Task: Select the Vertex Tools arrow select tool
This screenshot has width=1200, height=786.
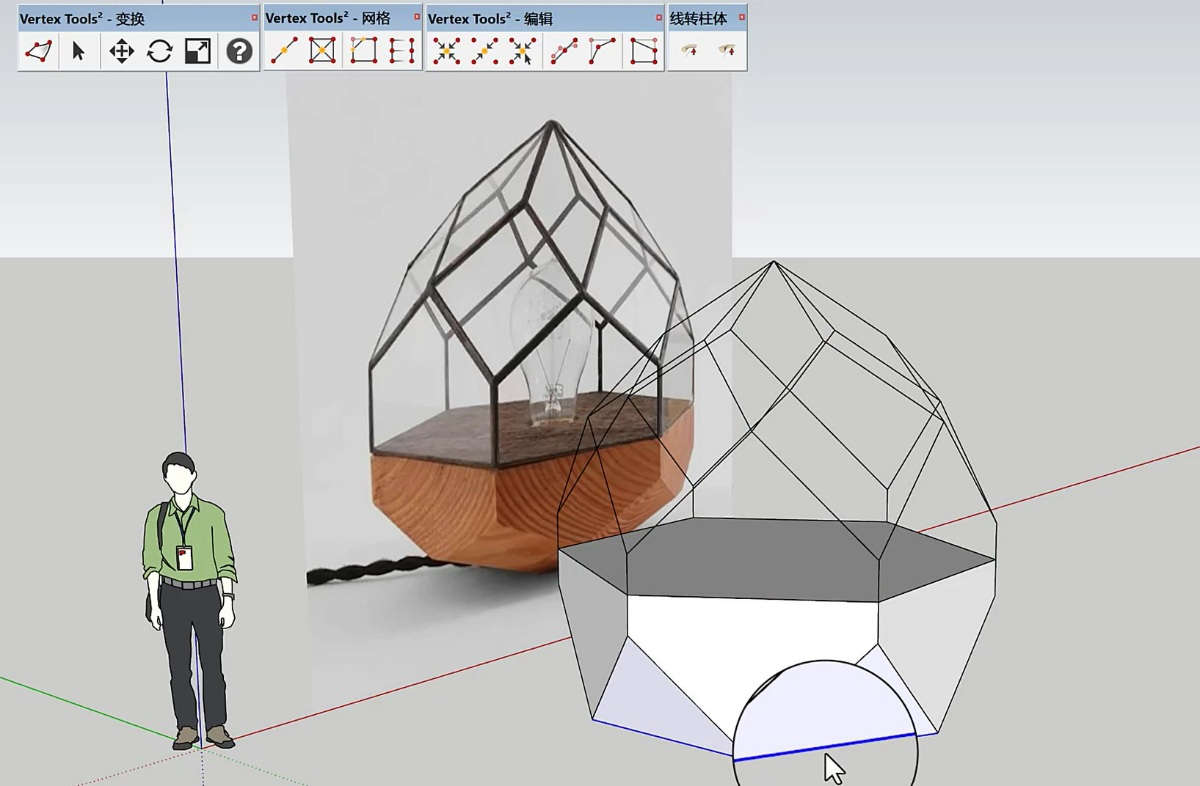Action: pyautogui.click(x=79, y=51)
